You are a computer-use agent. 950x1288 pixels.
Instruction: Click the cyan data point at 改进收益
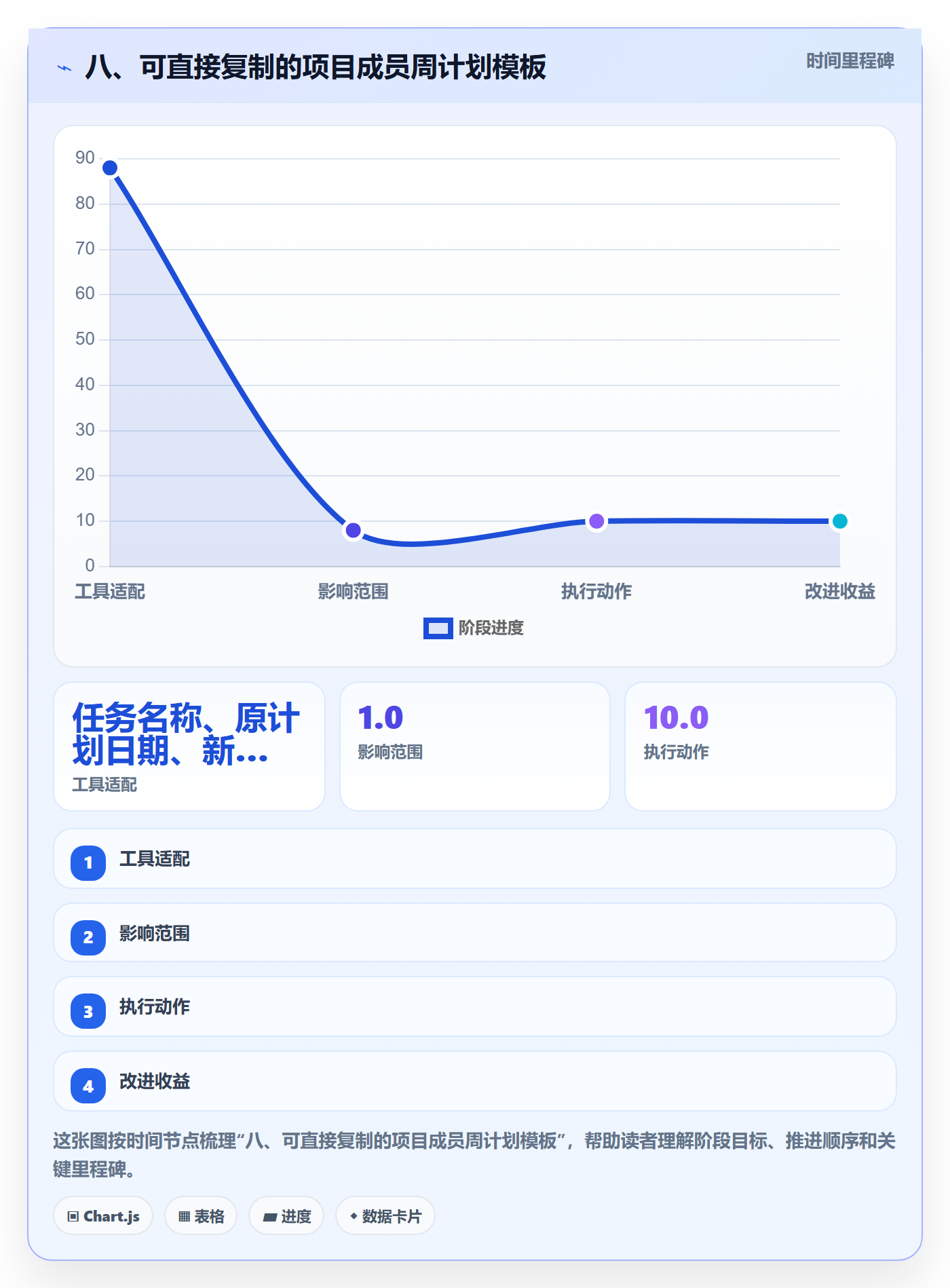tap(840, 521)
